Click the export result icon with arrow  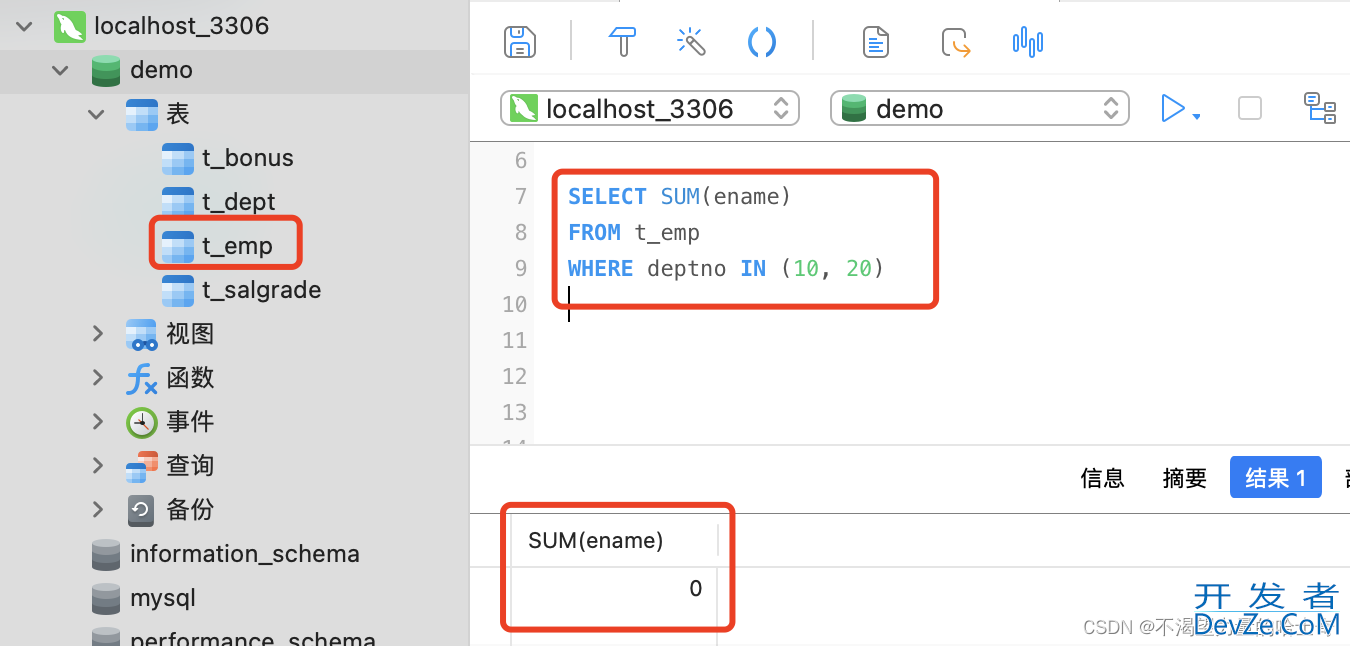tap(956, 43)
